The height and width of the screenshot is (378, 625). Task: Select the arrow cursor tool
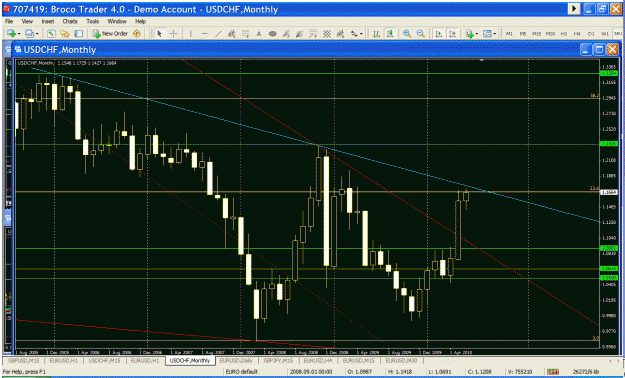coord(159,34)
